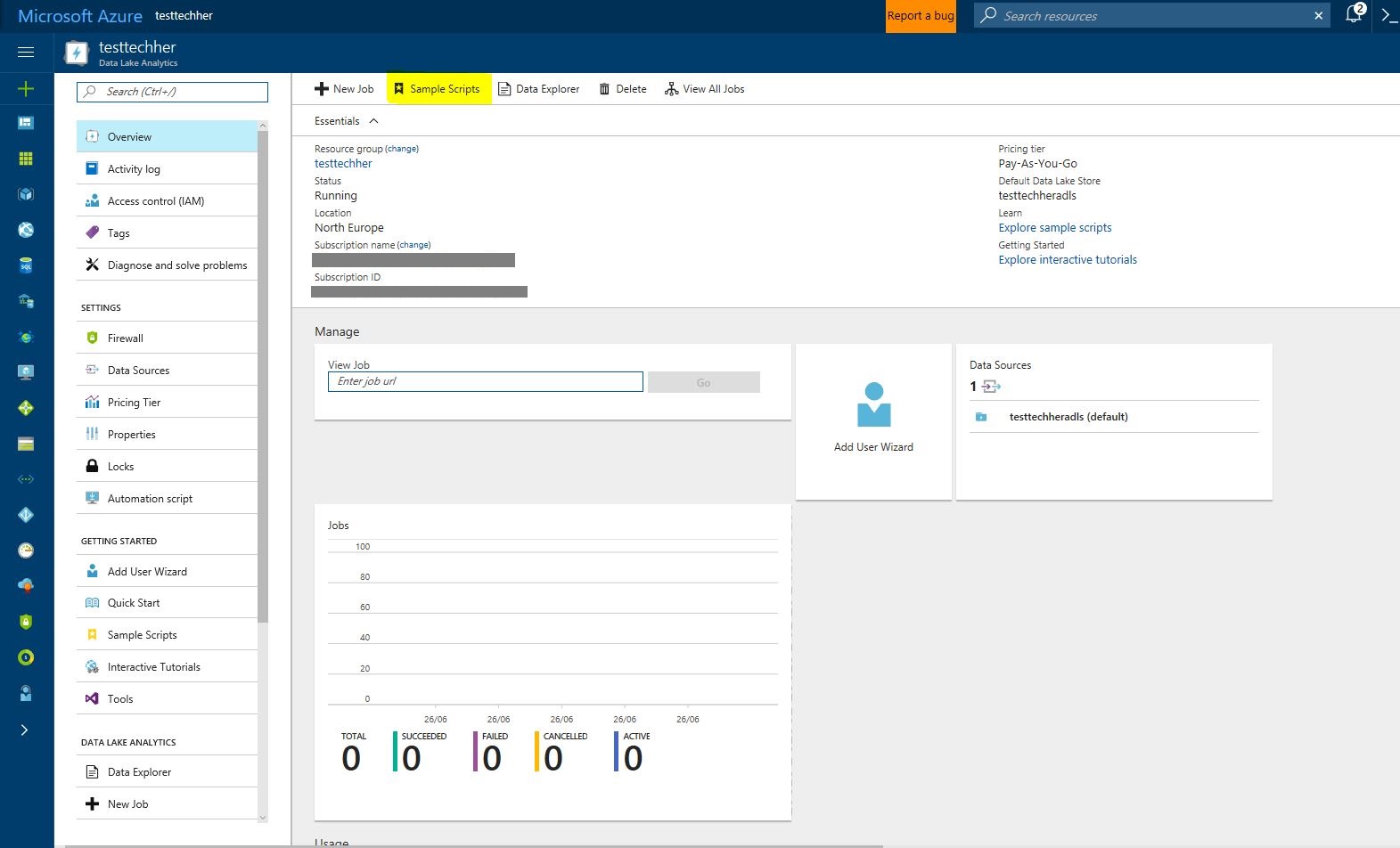Click New Job in toolbar
Image resolution: width=1400 pixels, height=848 pixels.
tap(344, 89)
